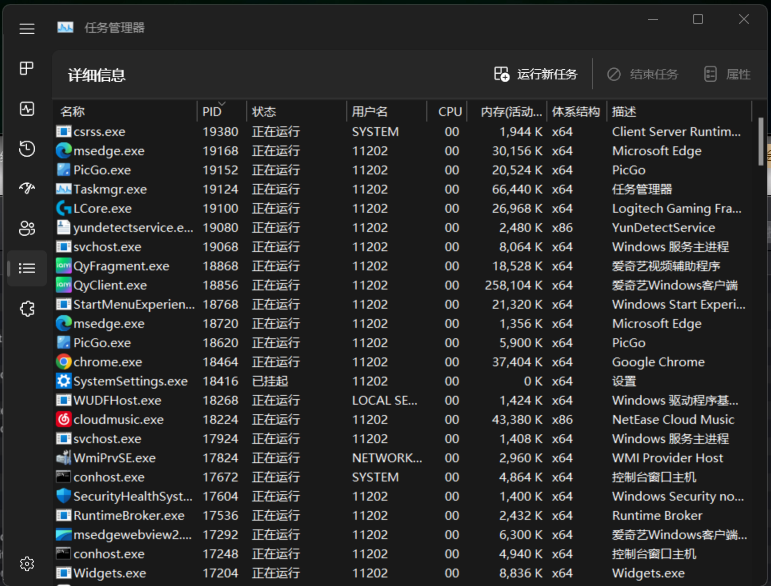Image resolution: width=771 pixels, height=586 pixels.
Task: Click the 已挂起 status cell
Action: (x=270, y=381)
